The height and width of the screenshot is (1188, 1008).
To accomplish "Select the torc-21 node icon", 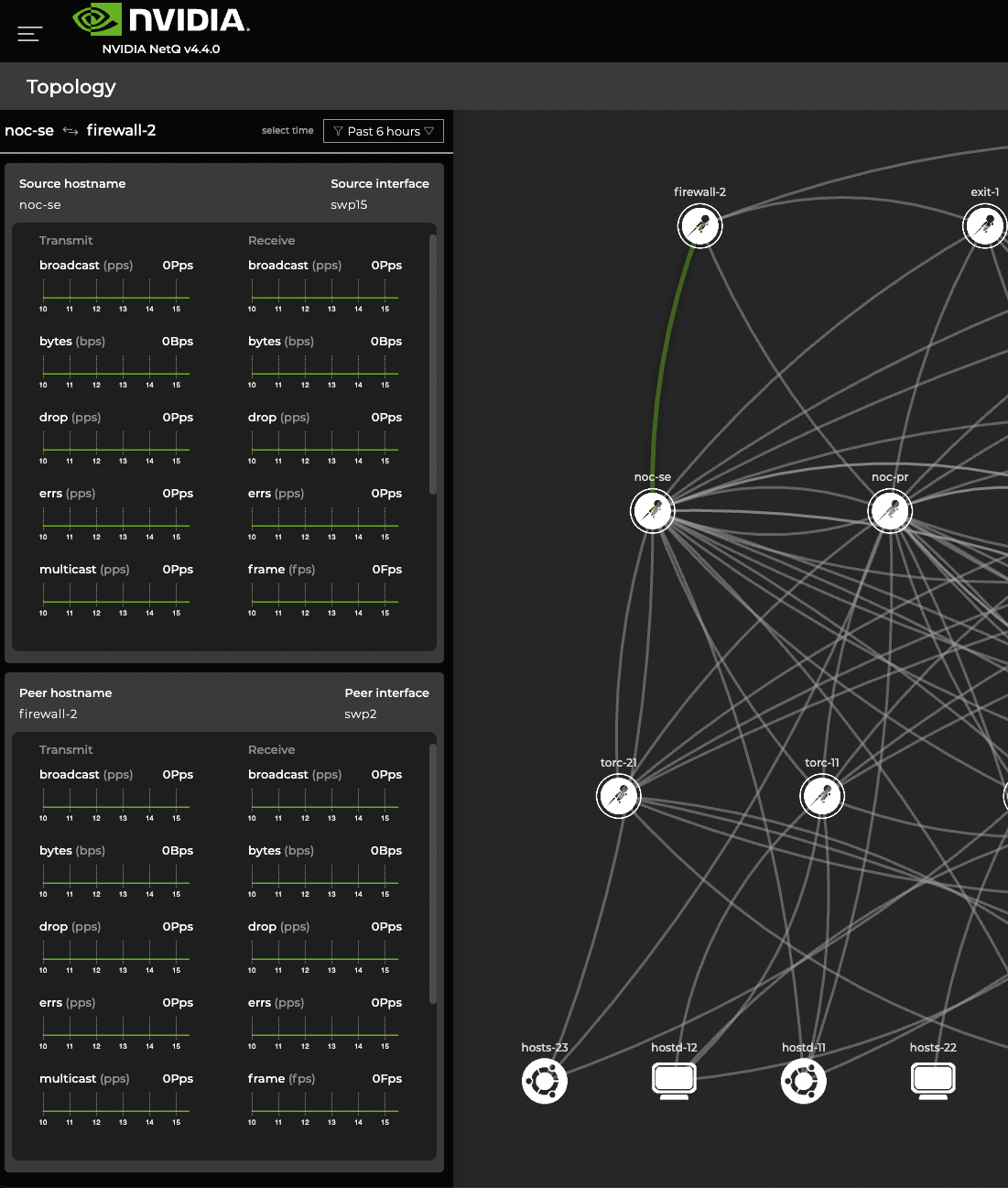I will [619, 795].
